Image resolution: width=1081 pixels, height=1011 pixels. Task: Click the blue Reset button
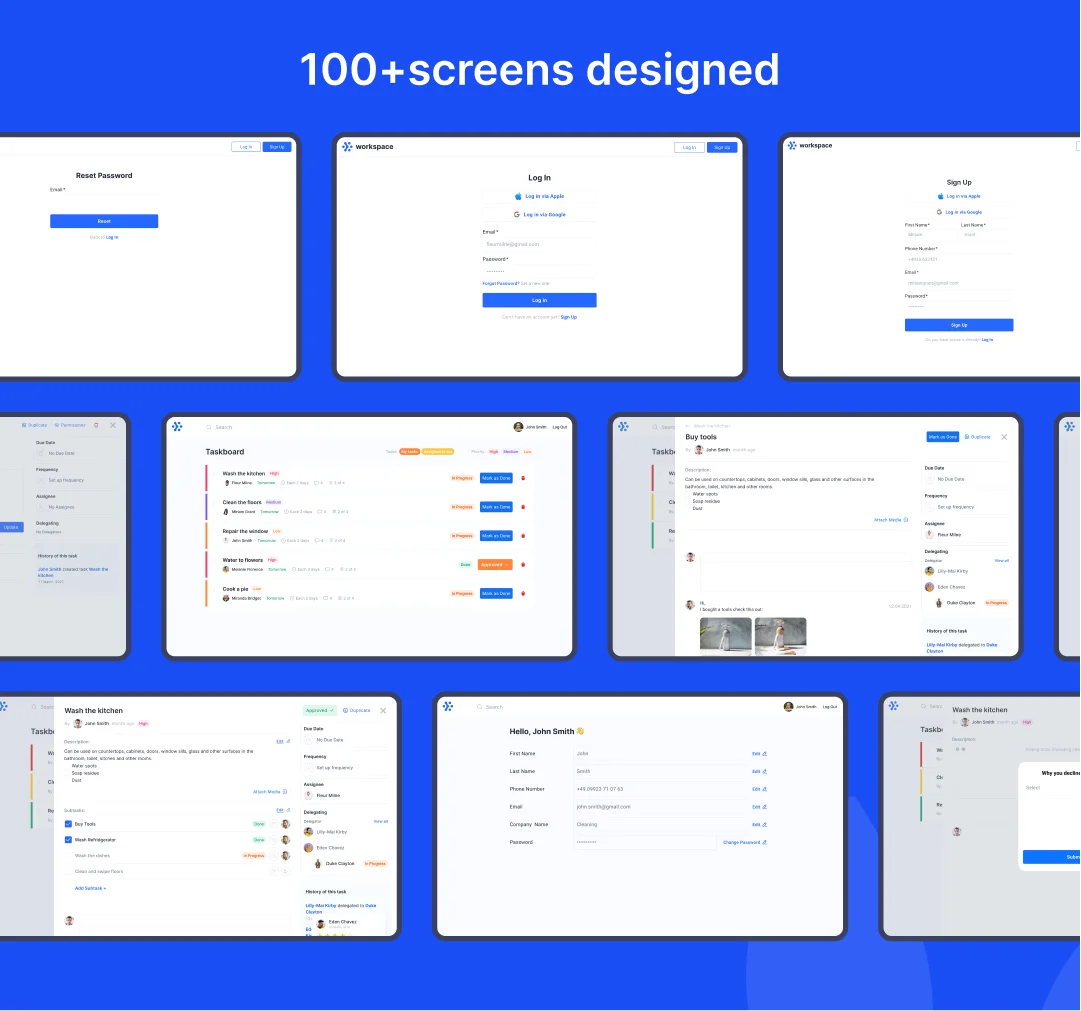click(x=104, y=221)
